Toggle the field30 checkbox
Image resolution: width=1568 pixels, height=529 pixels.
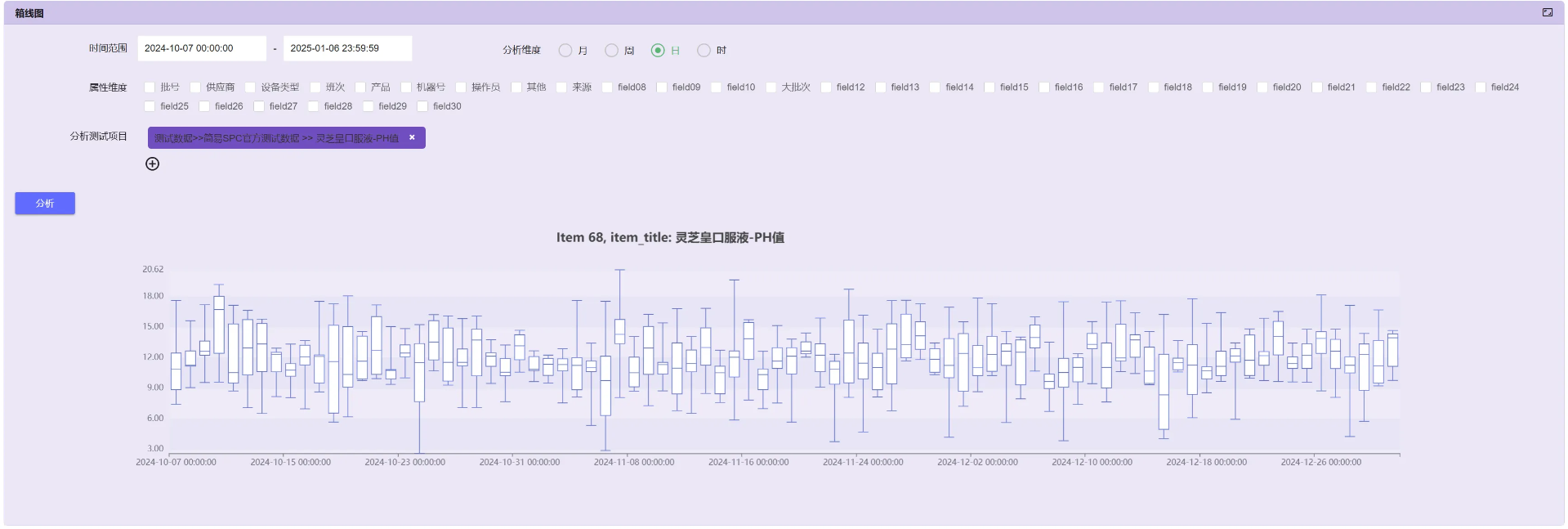click(x=422, y=106)
